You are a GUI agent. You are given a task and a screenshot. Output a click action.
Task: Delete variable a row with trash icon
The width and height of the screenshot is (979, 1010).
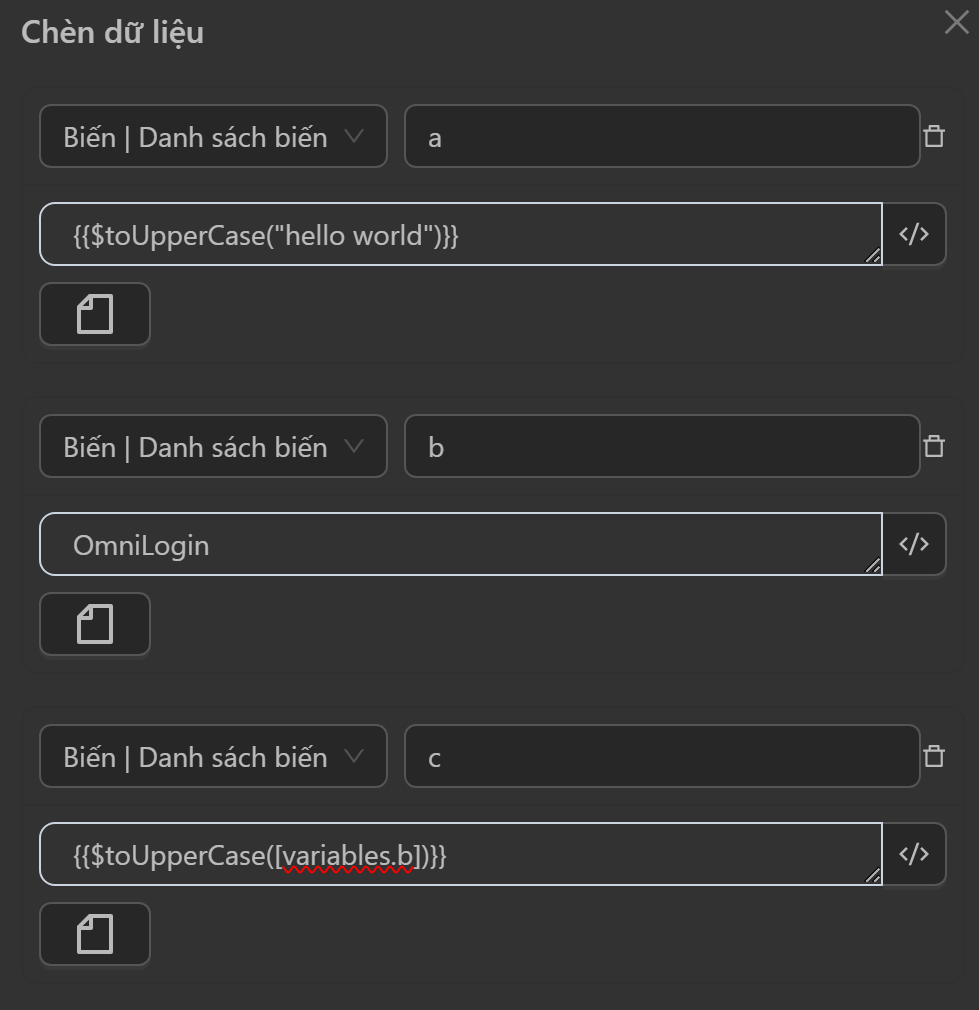click(934, 137)
